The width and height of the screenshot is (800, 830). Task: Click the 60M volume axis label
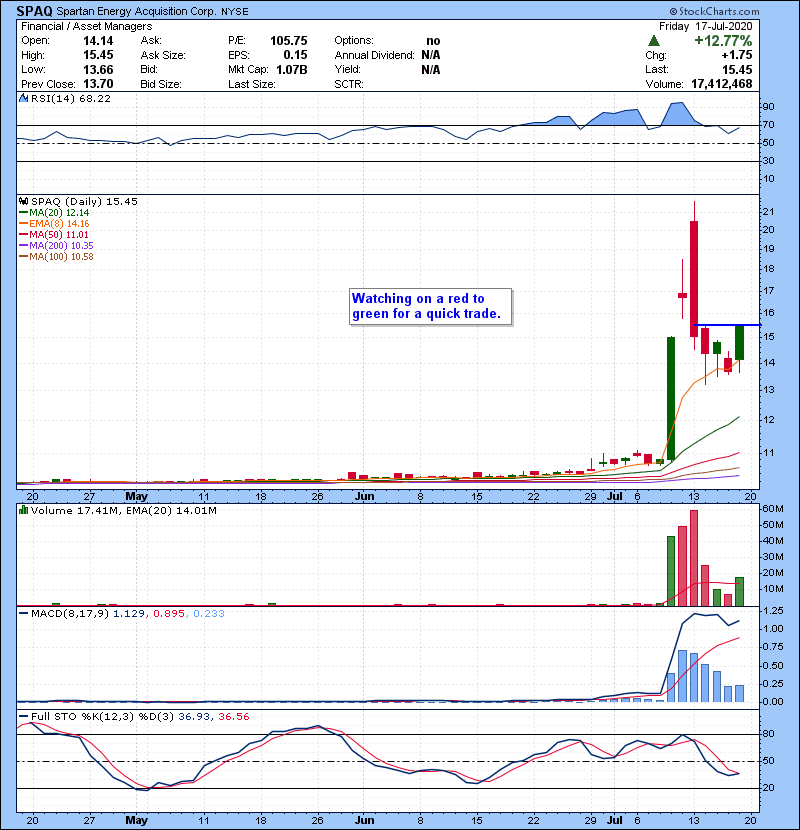pos(772,509)
